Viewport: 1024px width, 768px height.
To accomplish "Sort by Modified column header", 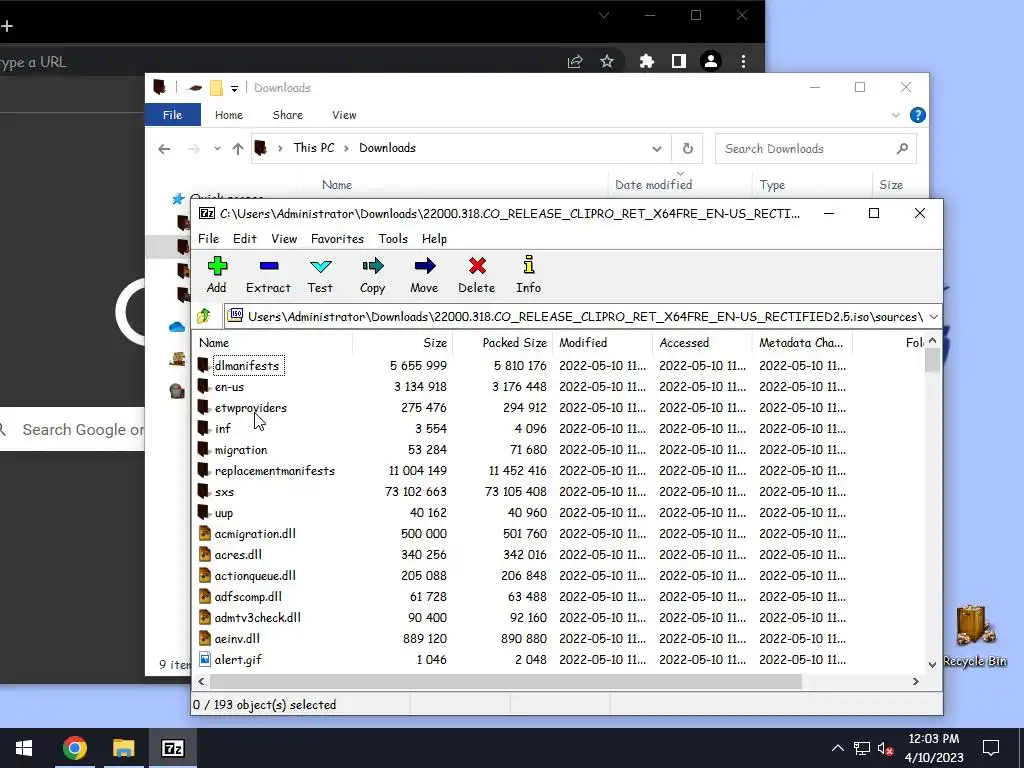I will [x=602, y=343].
